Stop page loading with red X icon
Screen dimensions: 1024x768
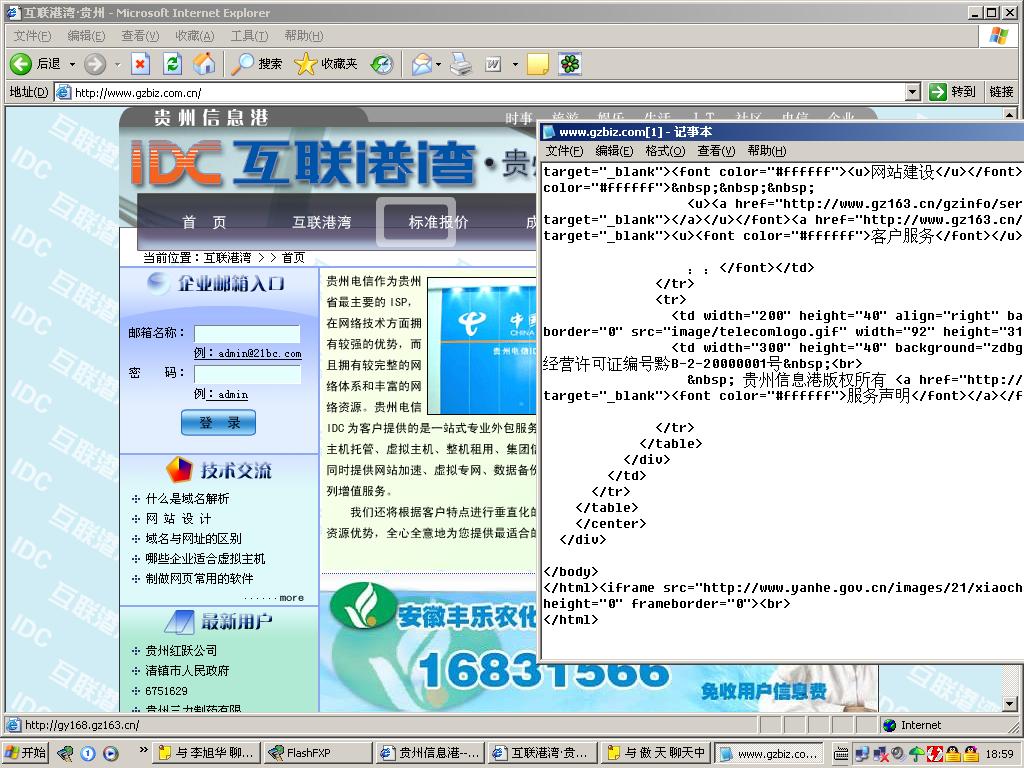[x=140, y=63]
